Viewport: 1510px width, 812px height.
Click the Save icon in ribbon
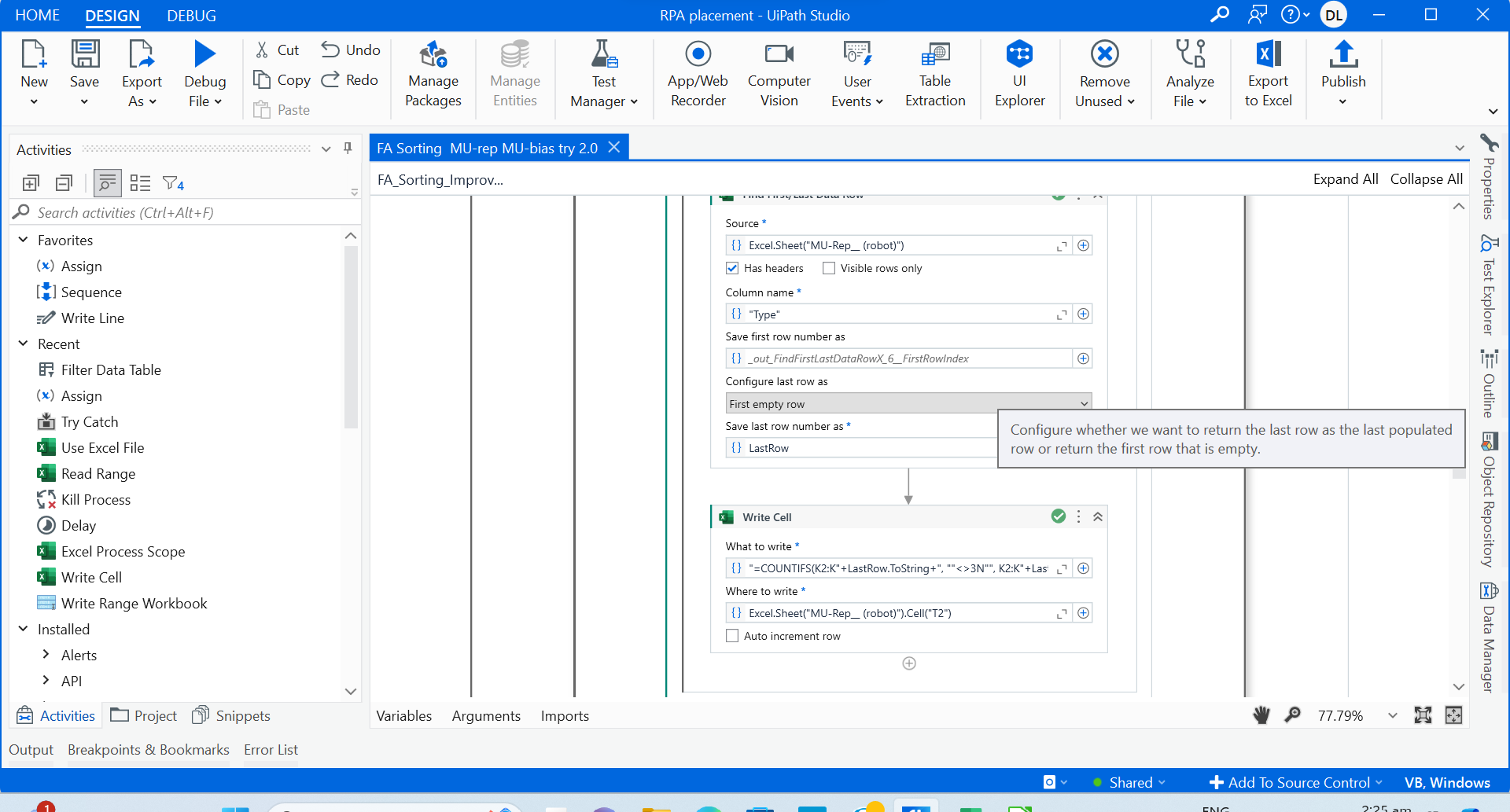[x=85, y=53]
